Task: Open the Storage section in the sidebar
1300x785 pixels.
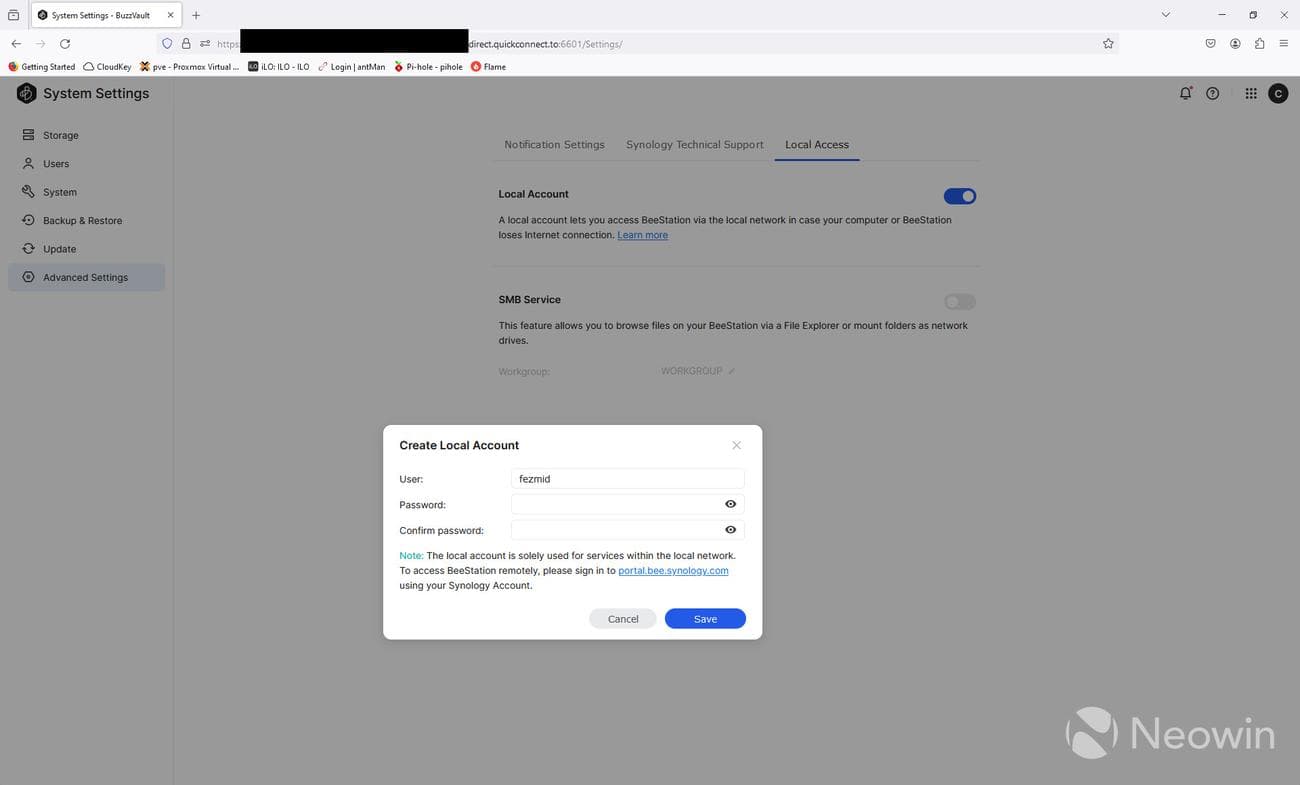Action: pos(60,134)
